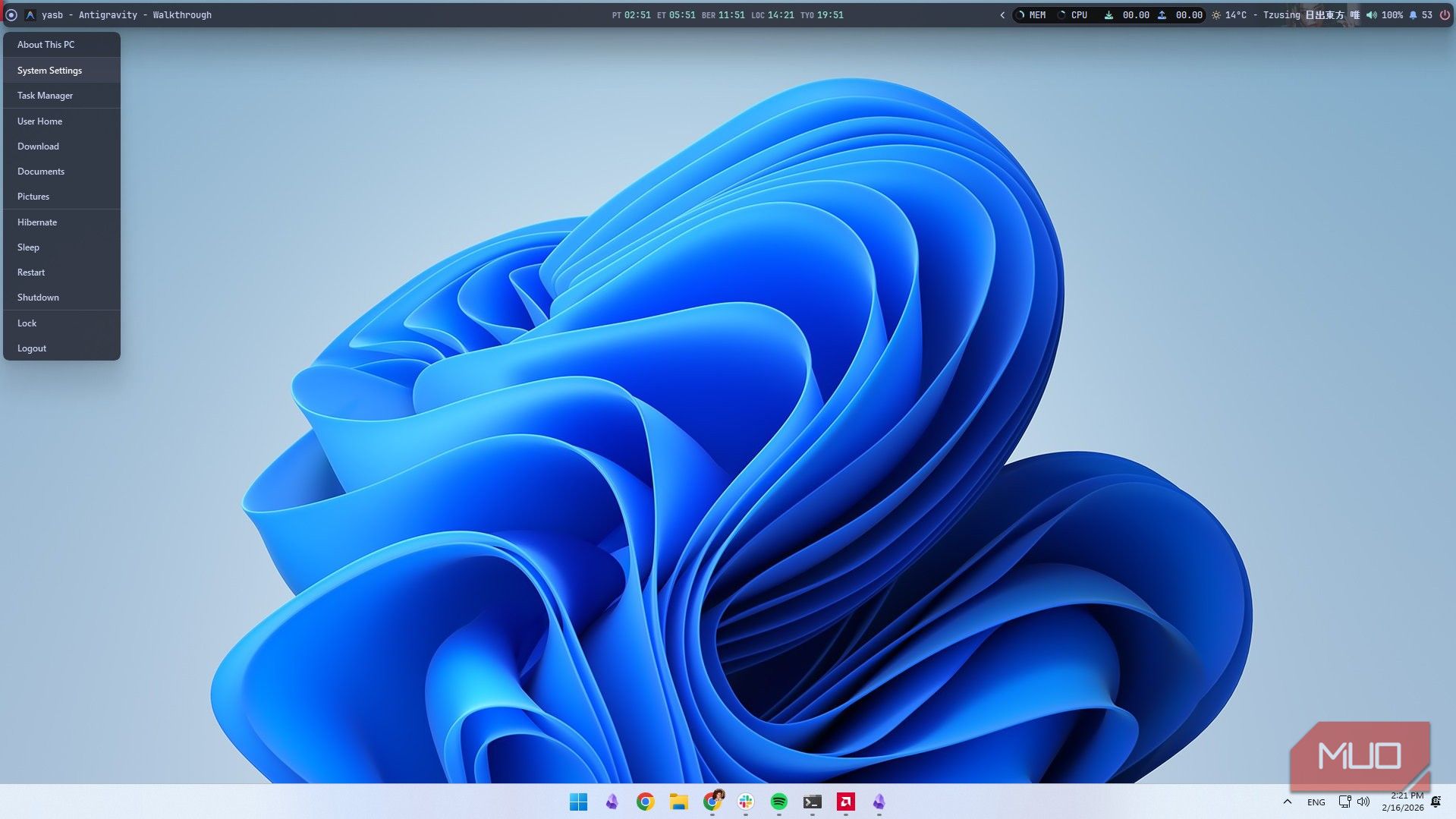Click the network download speed icon
The height and width of the screenshot is (819, 1456).
tap(1109, 15)
